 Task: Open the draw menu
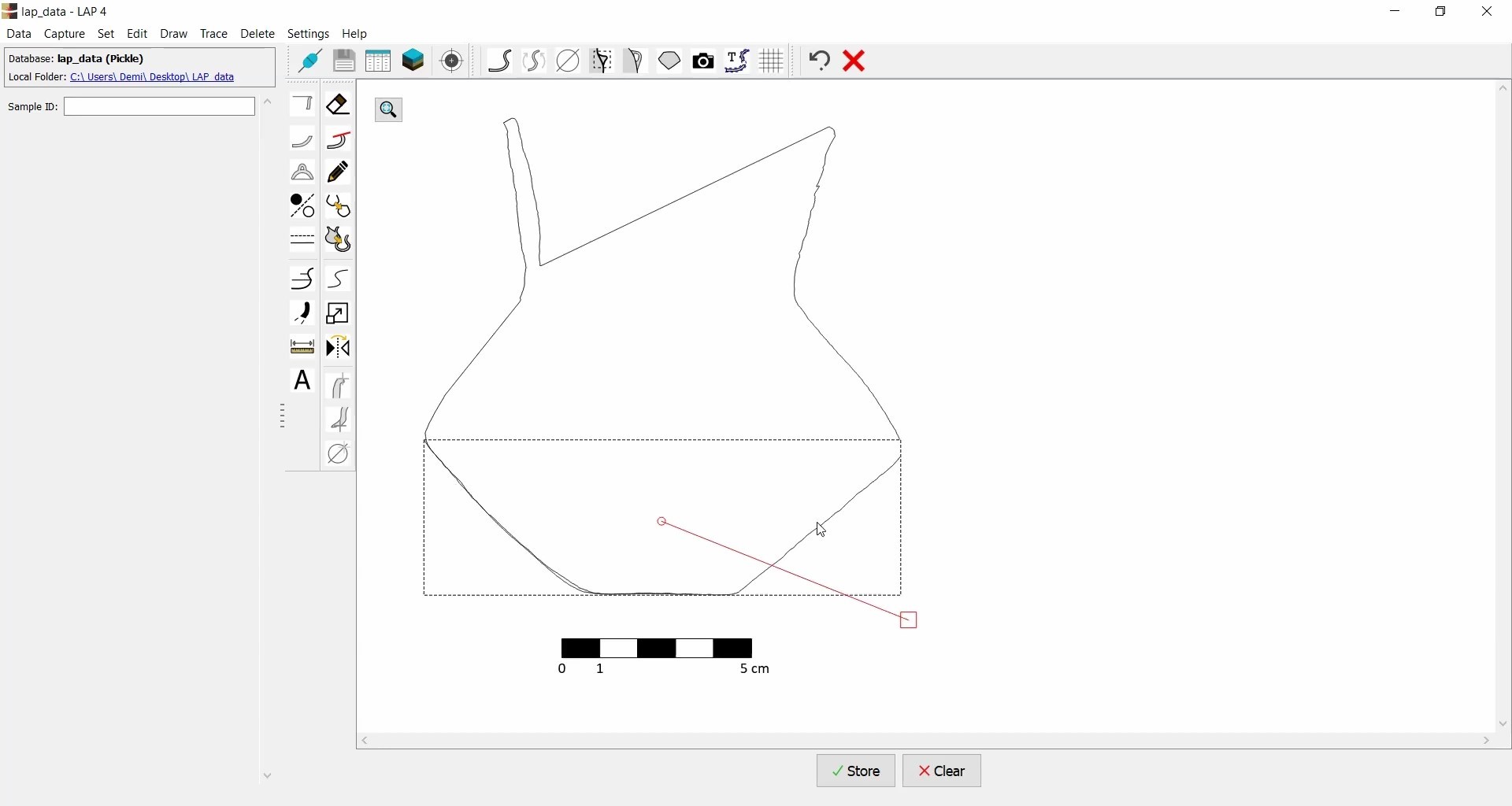point(175,35)
